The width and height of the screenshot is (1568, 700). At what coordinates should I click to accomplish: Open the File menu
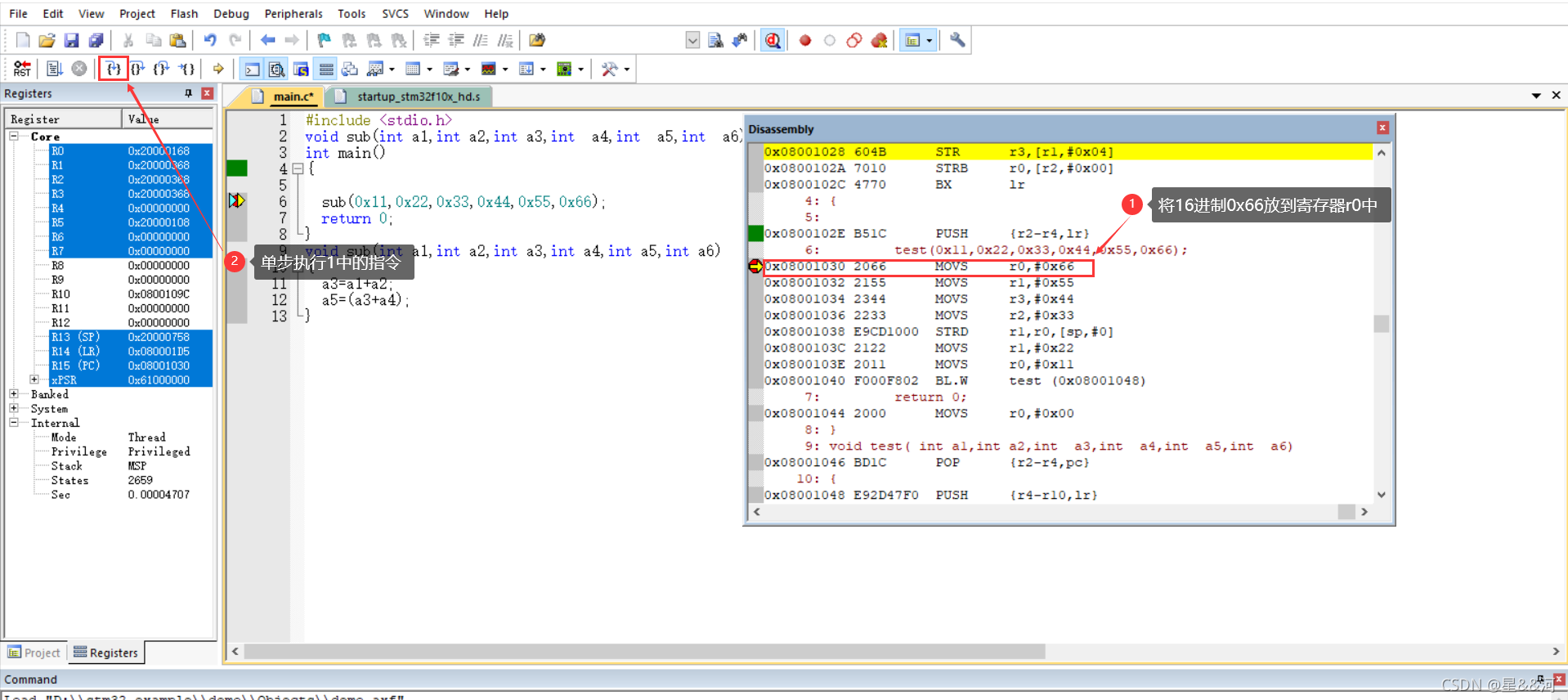click(x=18, y=13)
